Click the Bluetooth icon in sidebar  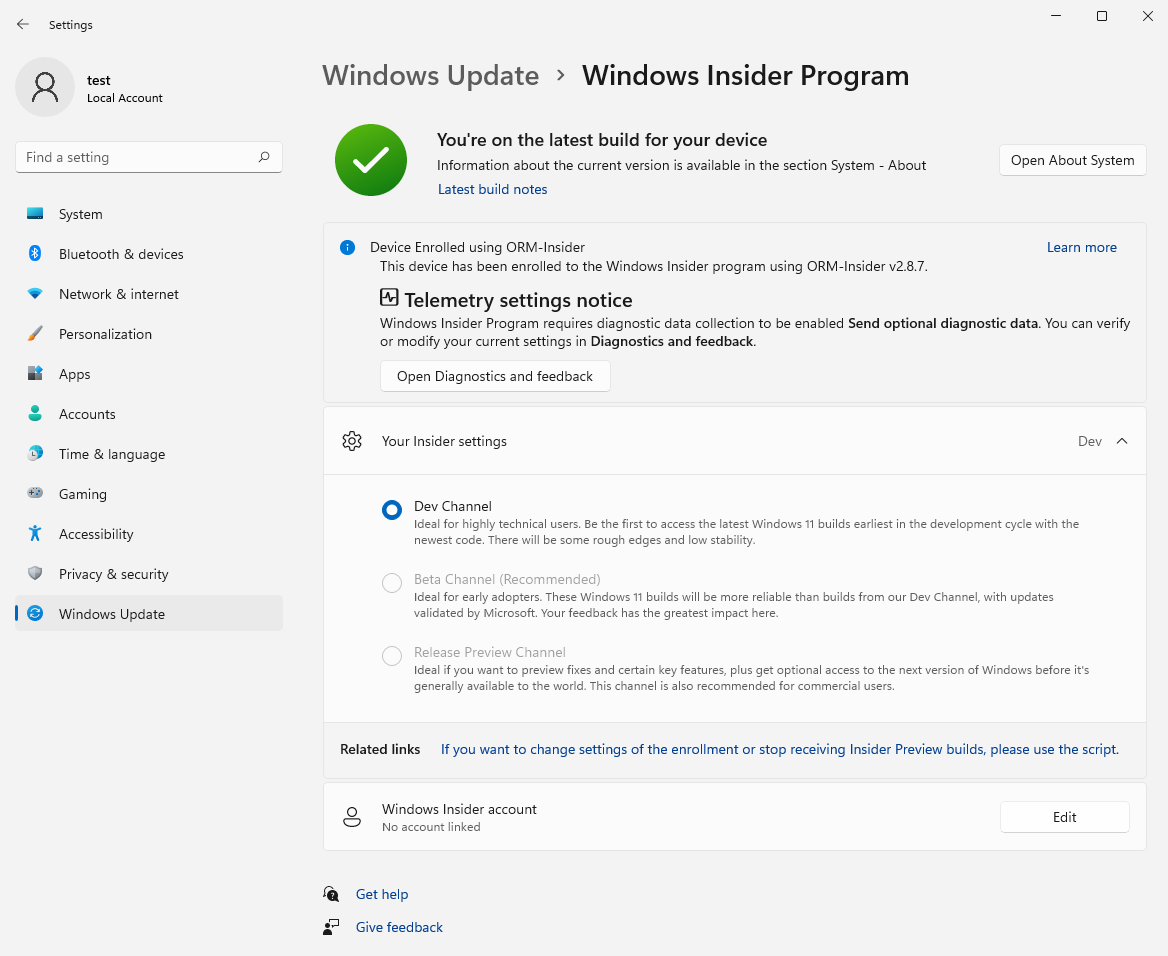(35, 253)
